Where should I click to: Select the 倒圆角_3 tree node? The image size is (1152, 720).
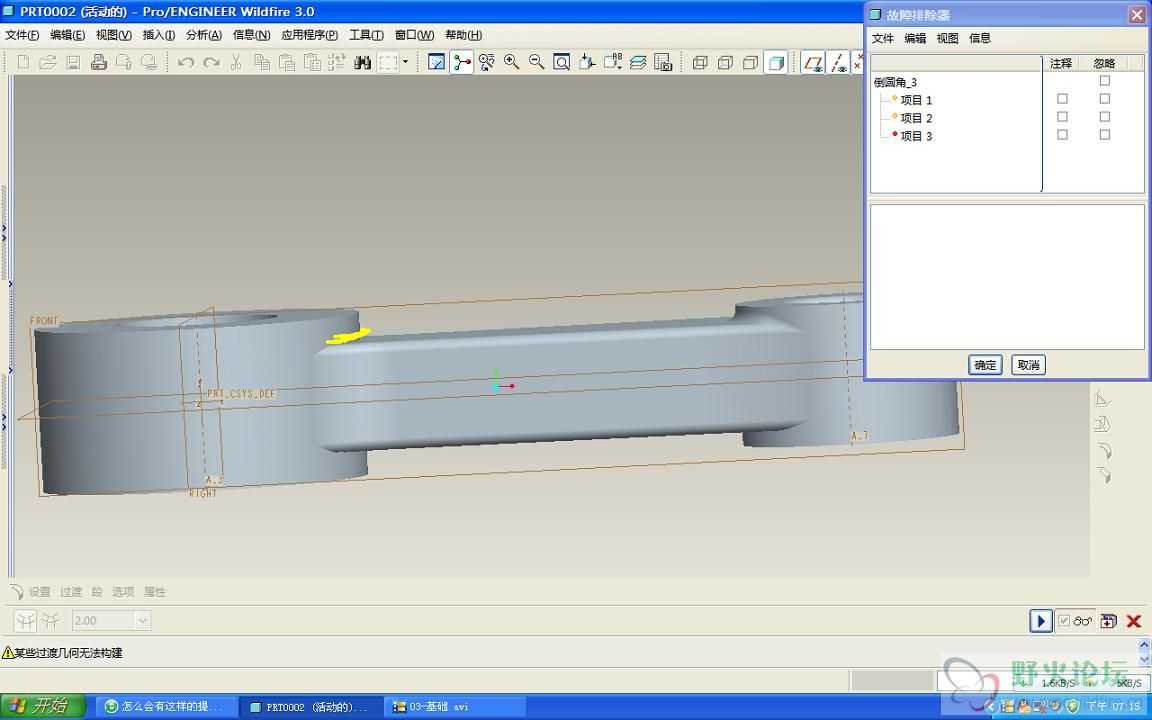click(x=895, y=82)
